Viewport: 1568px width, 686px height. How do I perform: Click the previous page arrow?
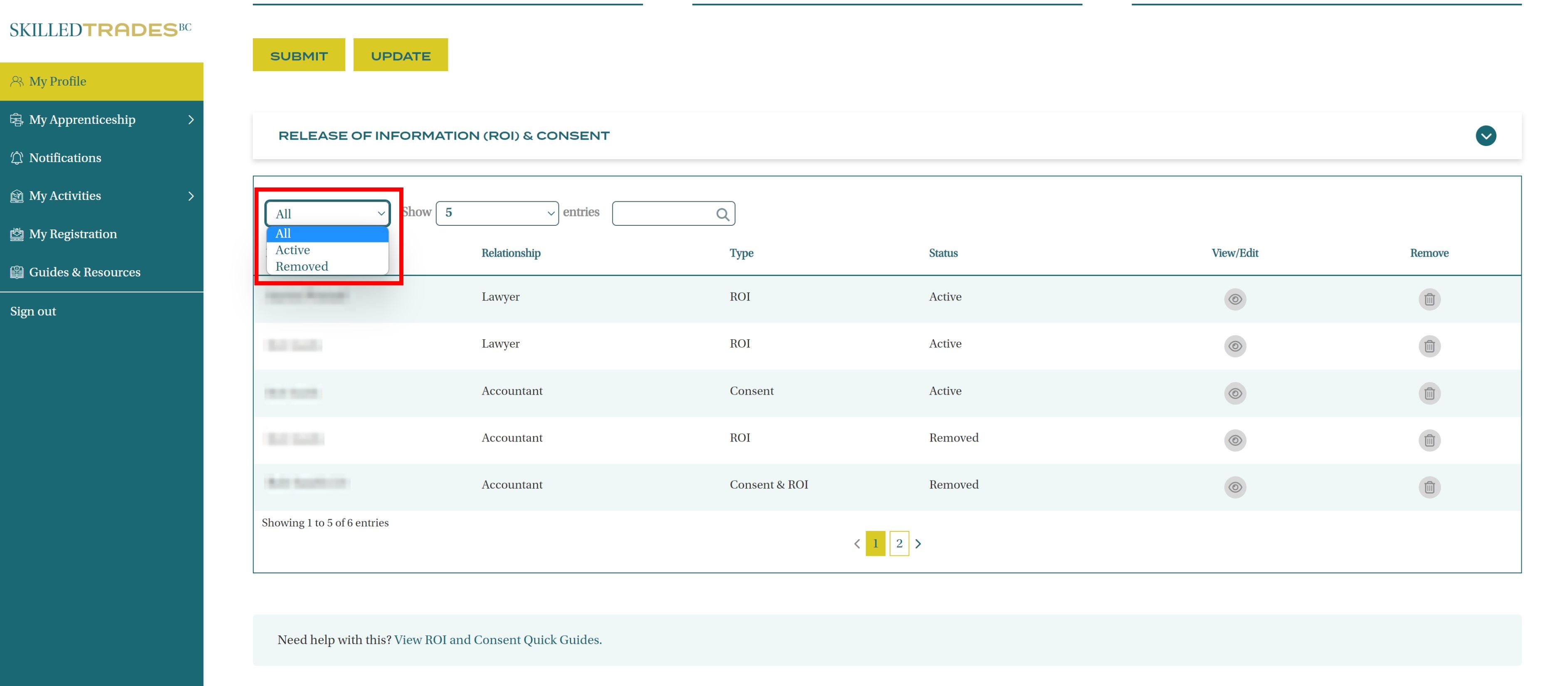(x=856, y=543)
